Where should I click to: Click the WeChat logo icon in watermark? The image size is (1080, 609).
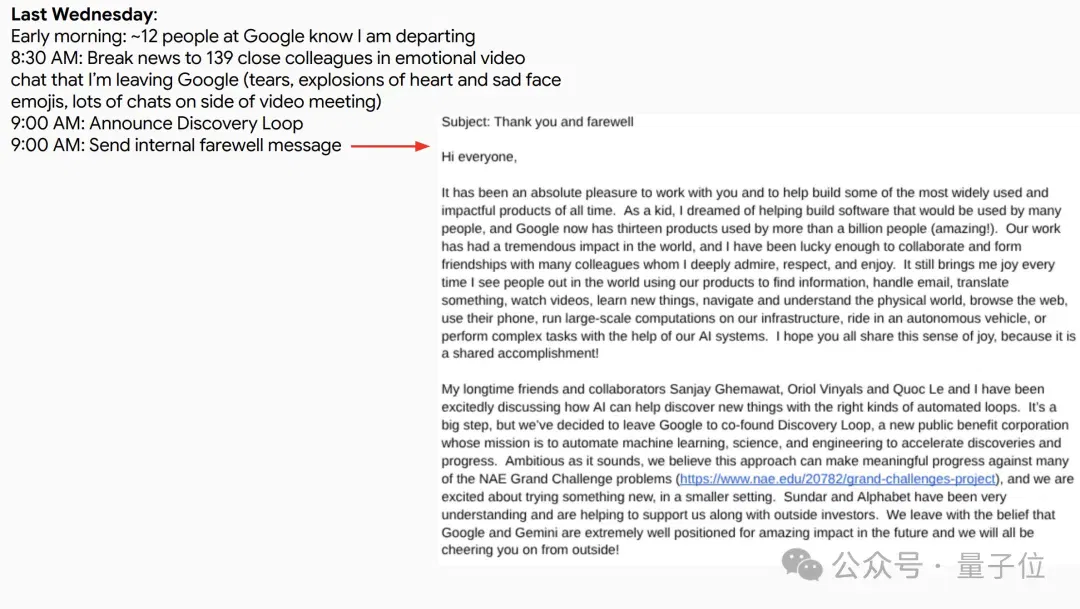[802, 565]
